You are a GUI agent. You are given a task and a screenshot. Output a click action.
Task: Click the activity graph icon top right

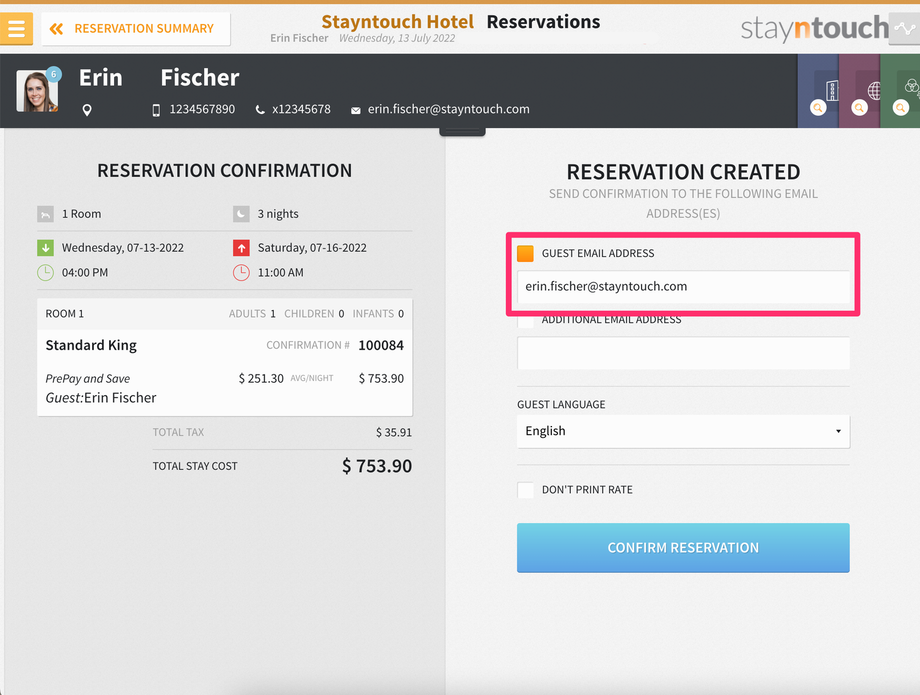coord(904,29)
